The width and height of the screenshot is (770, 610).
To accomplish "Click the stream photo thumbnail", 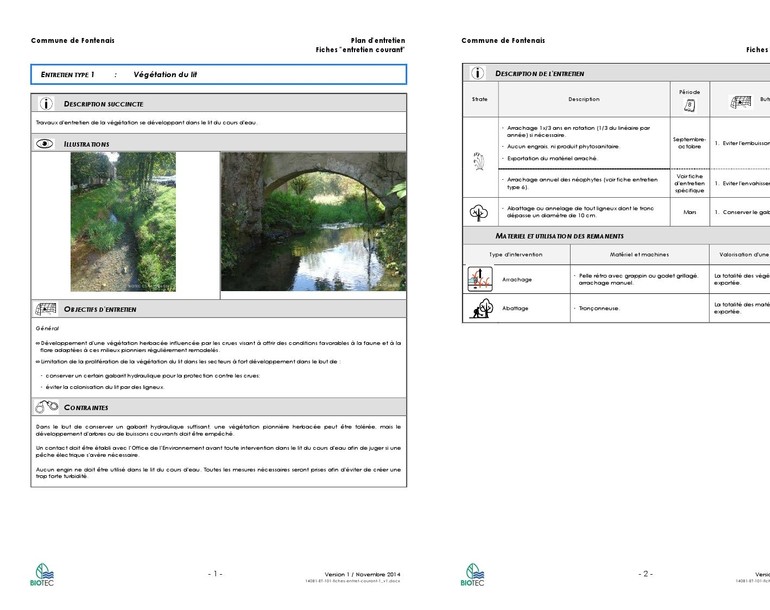I will pyautogui.click(x=123, y=222).
